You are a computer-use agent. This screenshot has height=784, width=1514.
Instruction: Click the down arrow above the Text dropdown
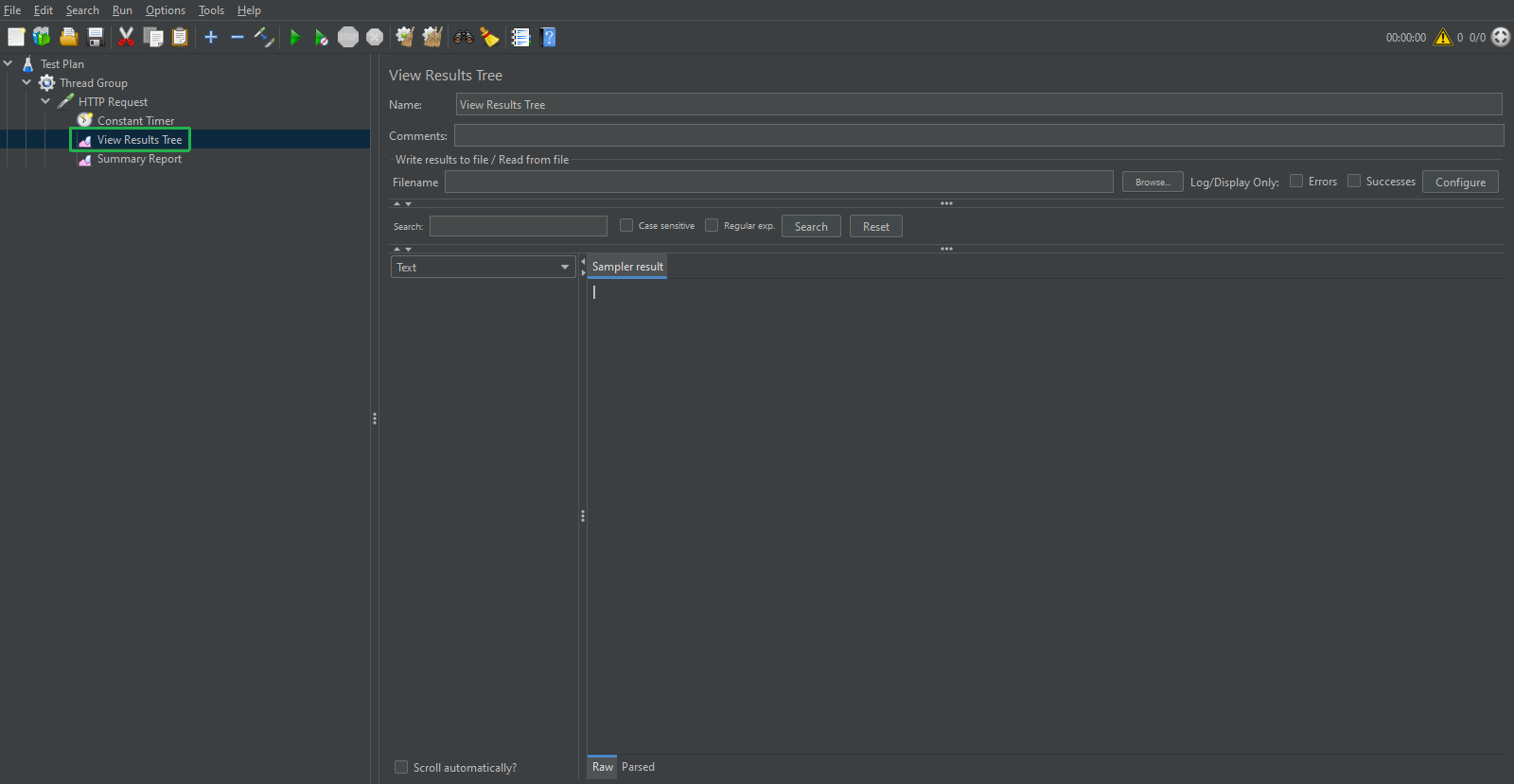click(409, 249)
